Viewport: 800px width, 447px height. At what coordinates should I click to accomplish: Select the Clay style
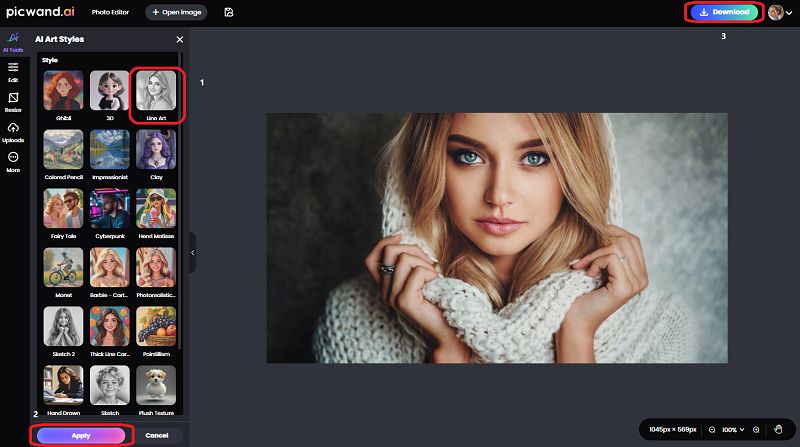156,155
